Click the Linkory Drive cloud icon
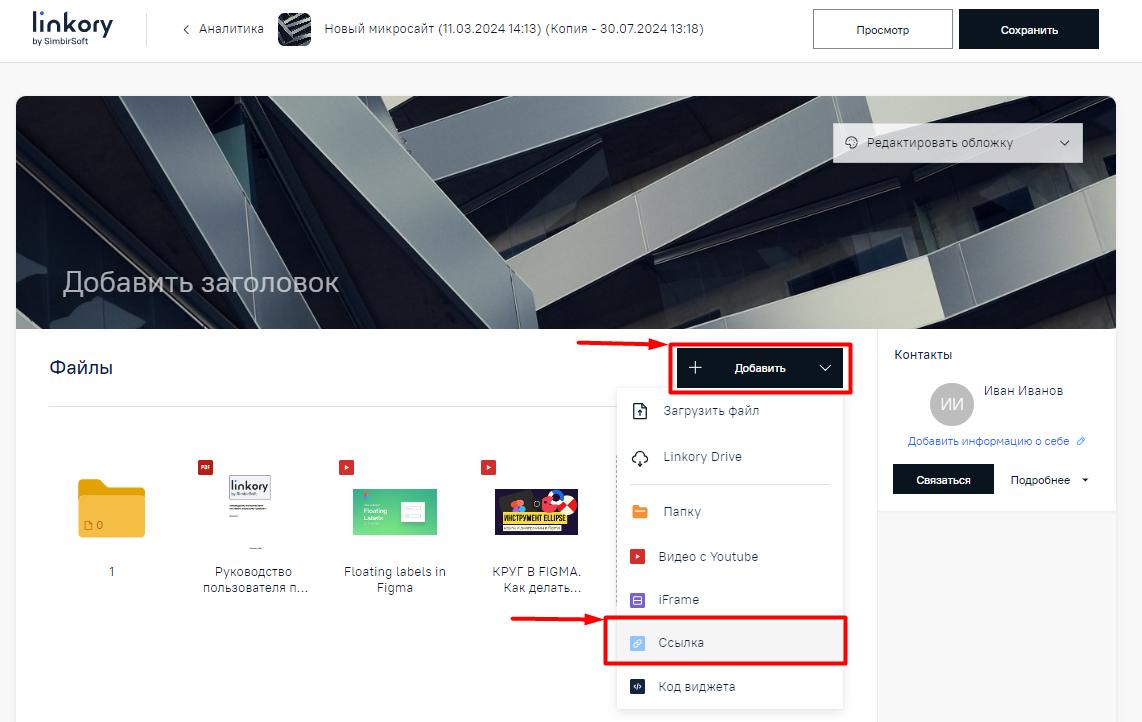This screenshot has width=1142, height=722. click(x=640, y=457)
